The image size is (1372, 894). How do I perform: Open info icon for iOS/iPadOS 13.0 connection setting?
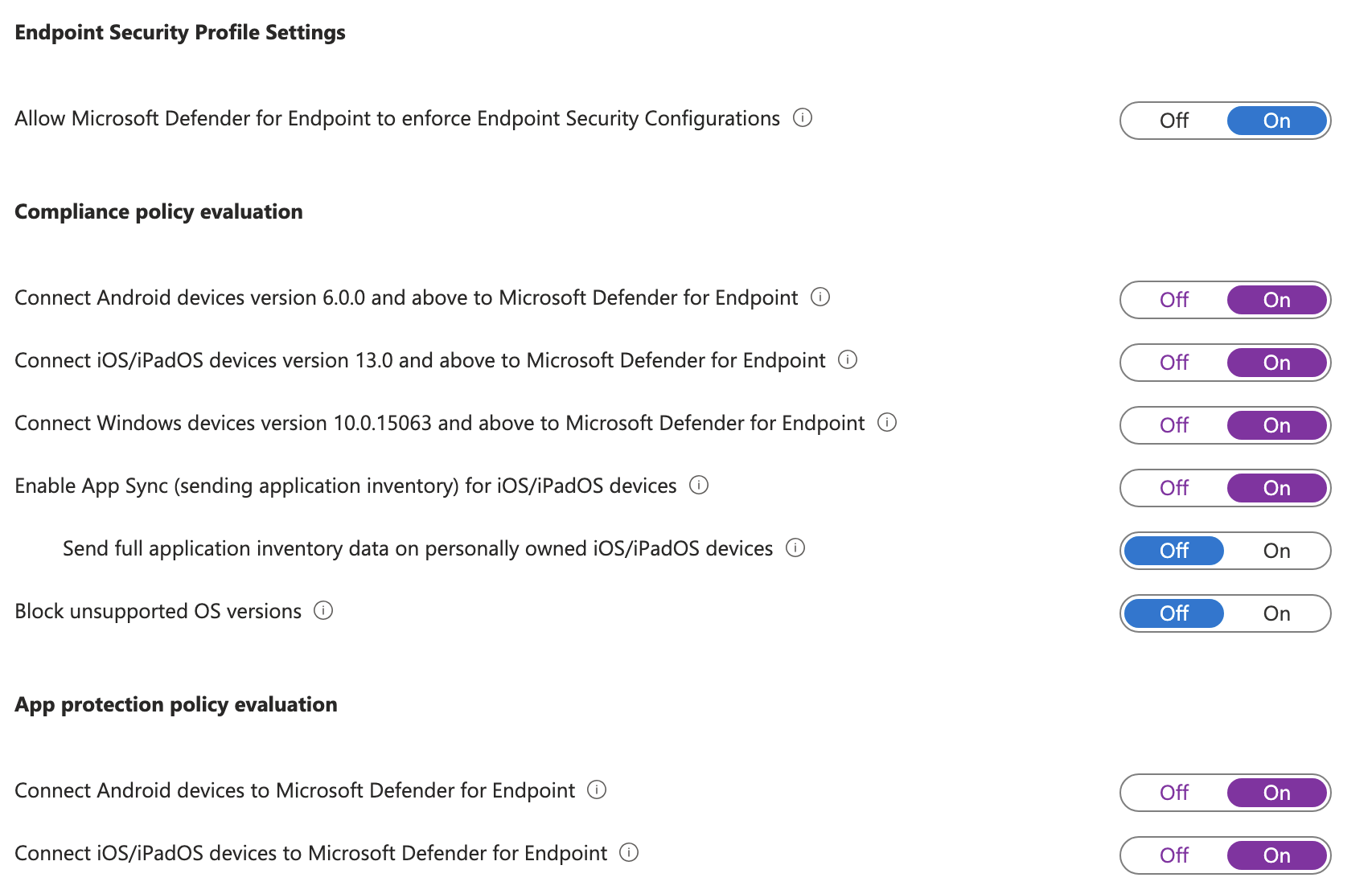[848, 361]
